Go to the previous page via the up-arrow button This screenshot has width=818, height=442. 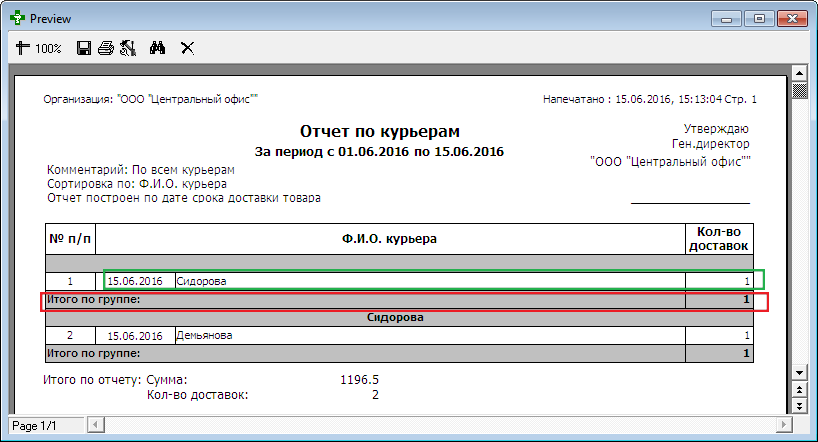(x=799, y=390)
